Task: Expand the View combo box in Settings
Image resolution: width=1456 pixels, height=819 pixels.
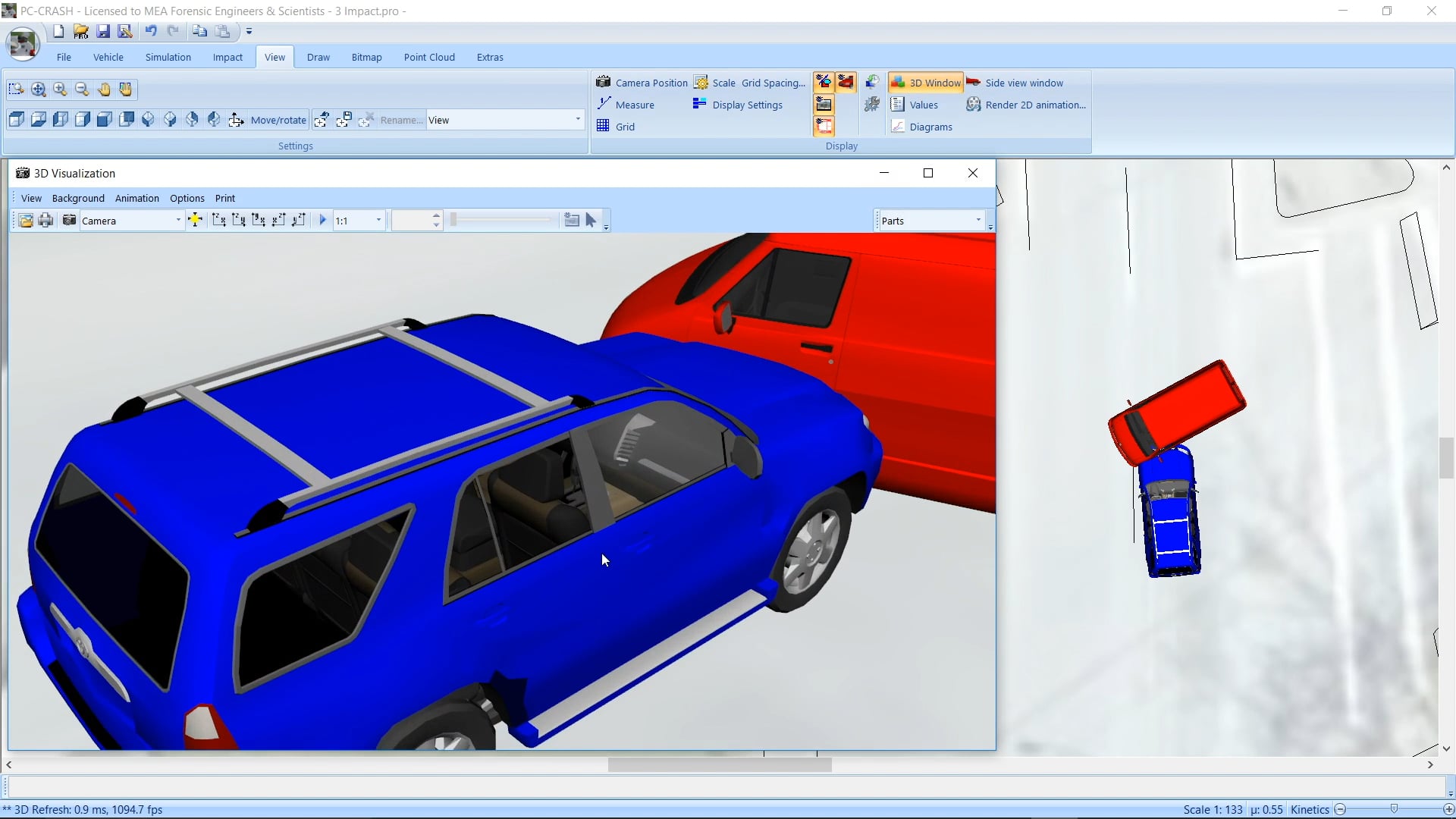Action: point(578,120)
